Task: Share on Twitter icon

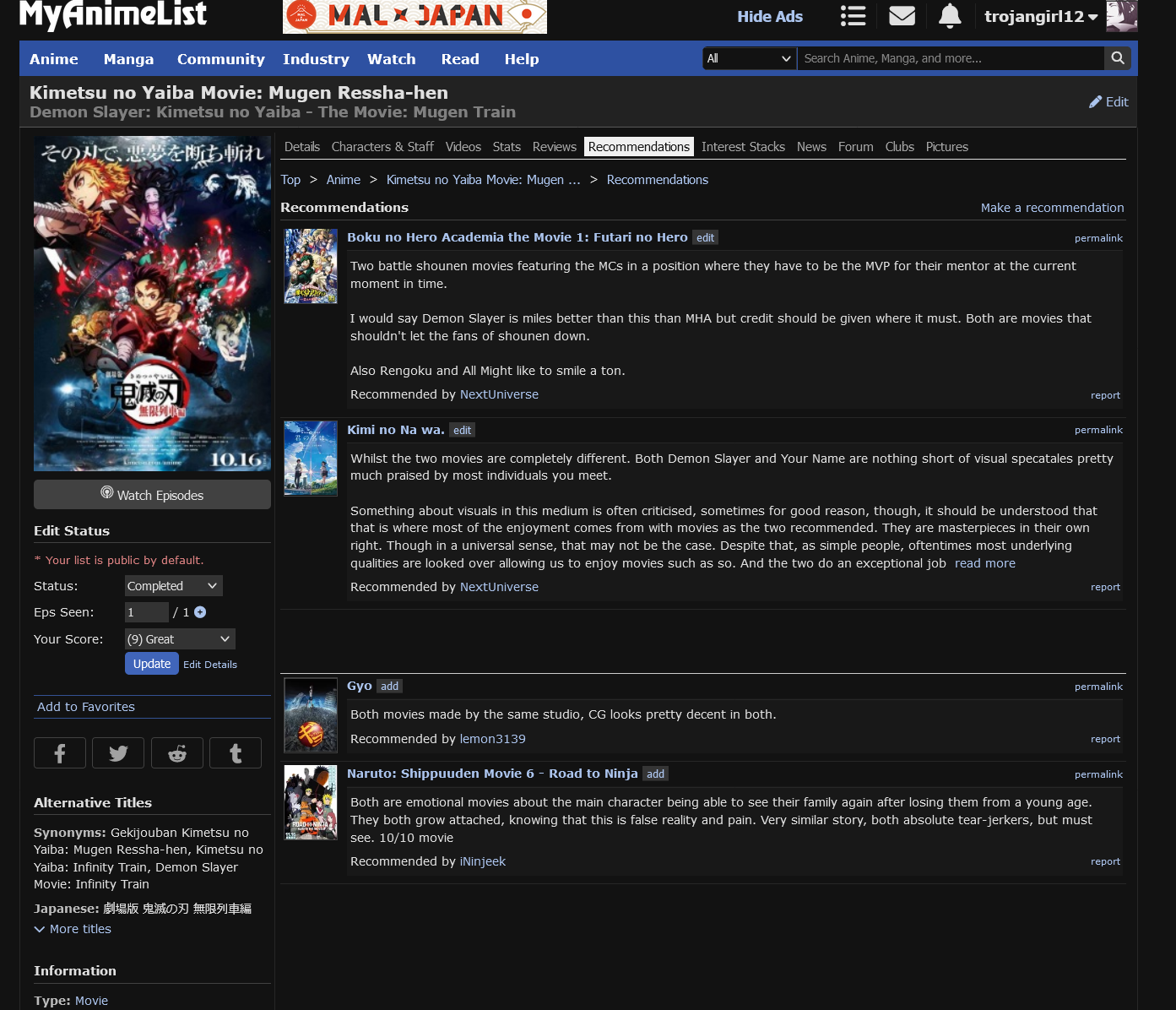Action: (x=118, y=753)
